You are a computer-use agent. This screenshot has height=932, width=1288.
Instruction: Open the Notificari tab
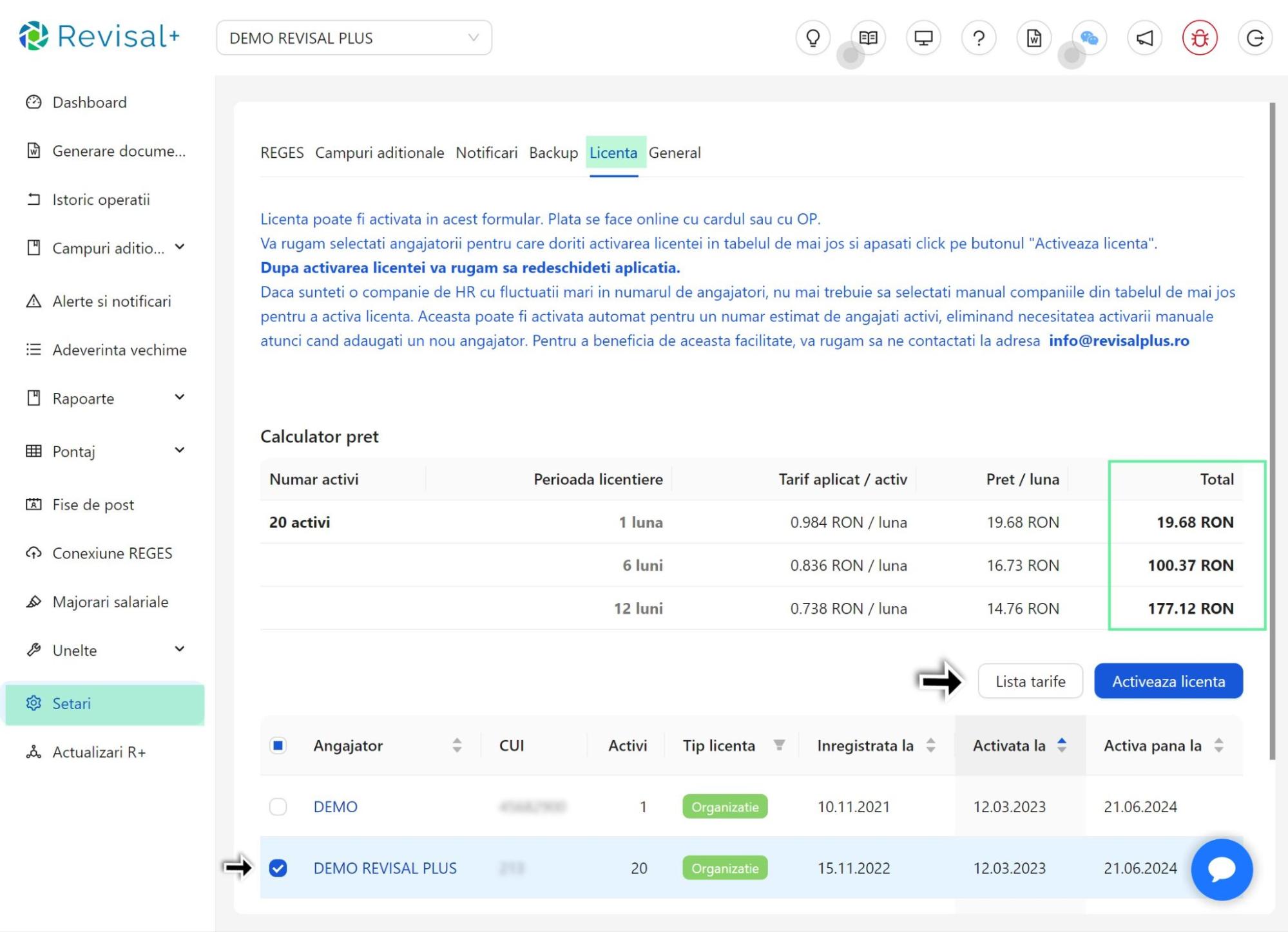[x=486, y=153]
